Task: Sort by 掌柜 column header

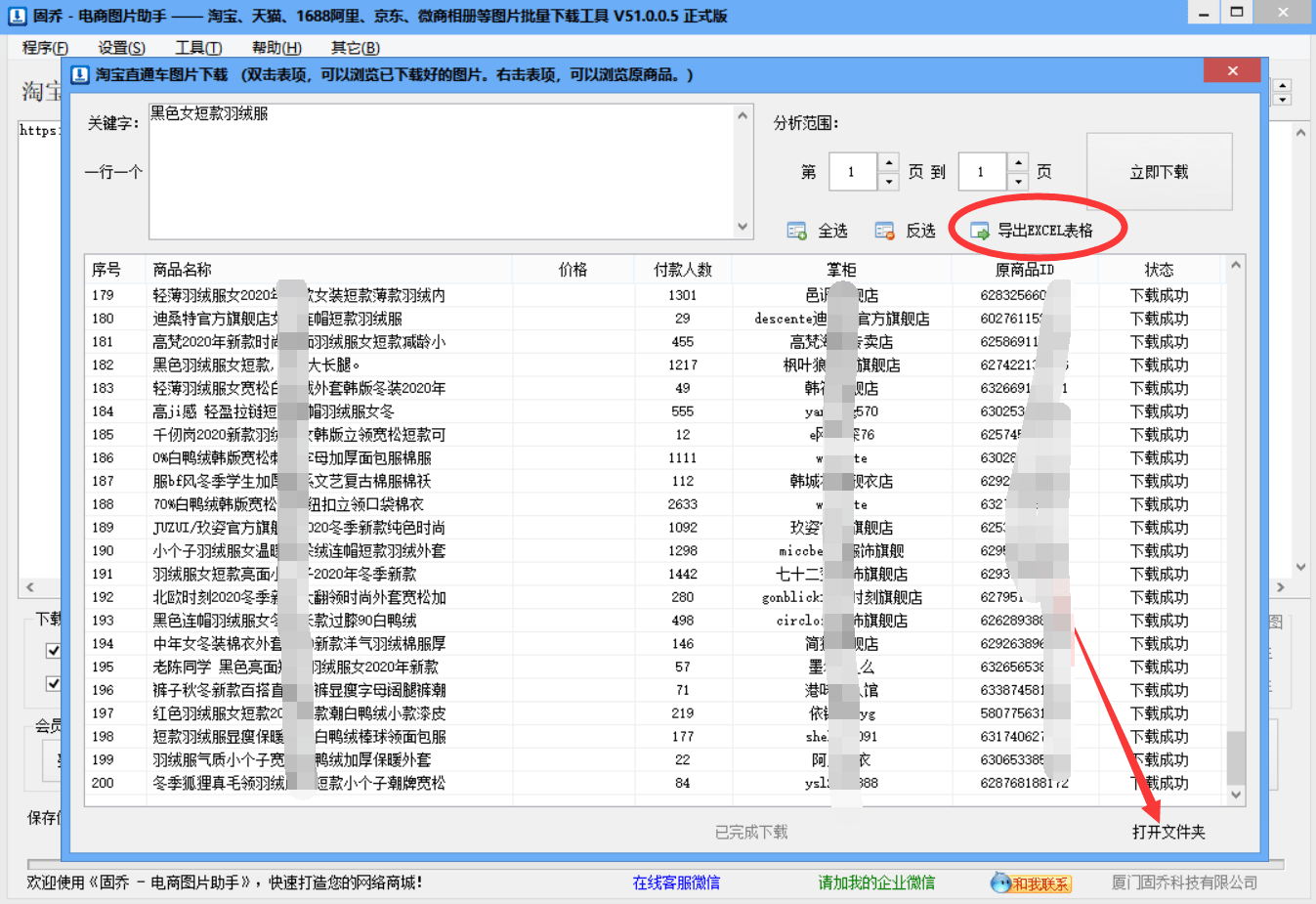Action: (841, 270)
